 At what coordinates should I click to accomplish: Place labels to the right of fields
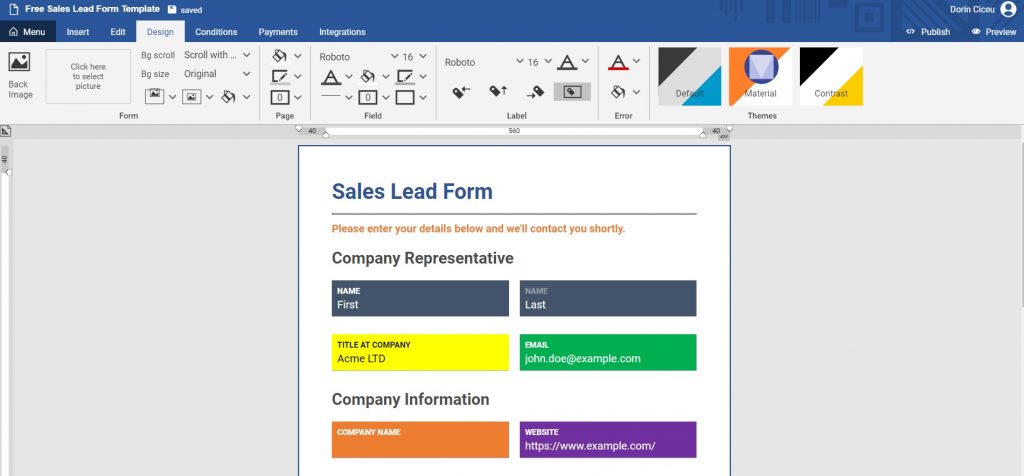pyautogui.click(x=534, y=92)
